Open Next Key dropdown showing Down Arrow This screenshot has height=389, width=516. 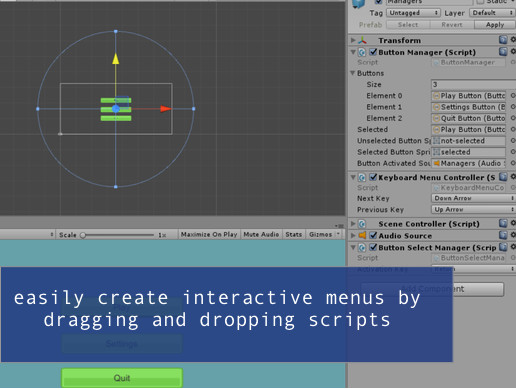pyautogui.click(x=473, y=198)
